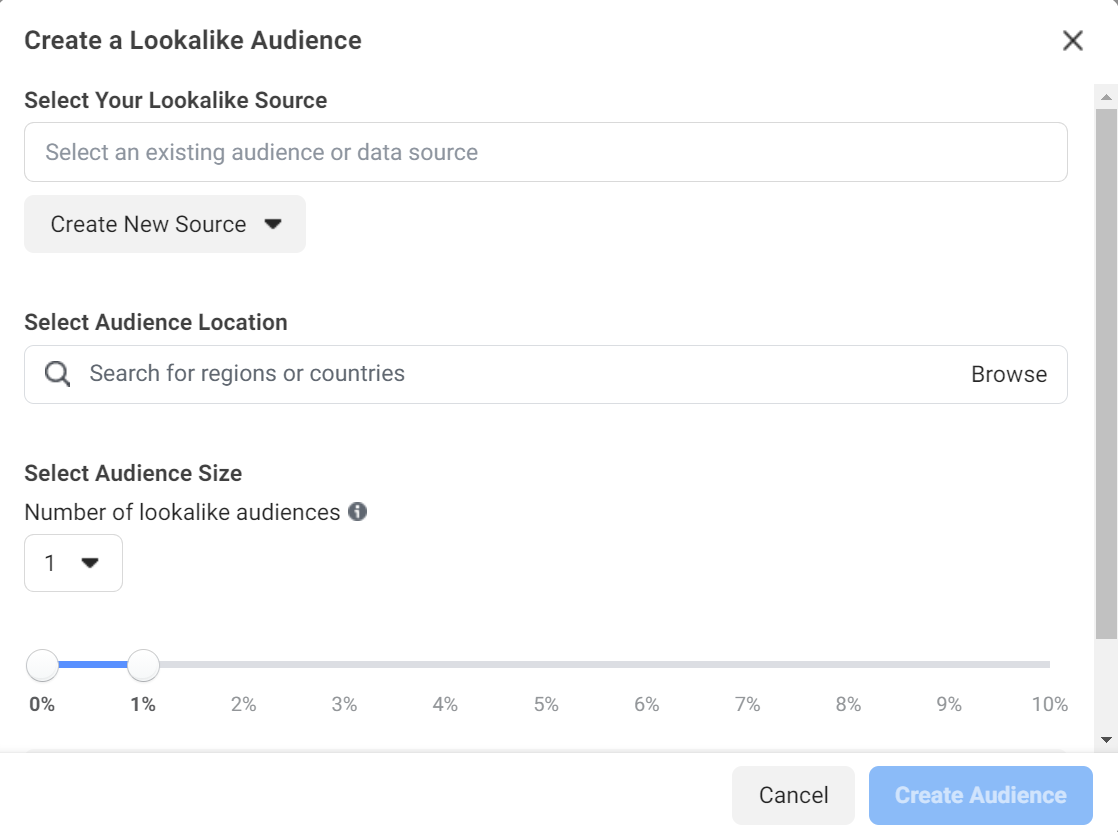The image size is (1118, 832).
Task: Close the Create a Lookalike Audience dialog
Action: point(1072,41)
